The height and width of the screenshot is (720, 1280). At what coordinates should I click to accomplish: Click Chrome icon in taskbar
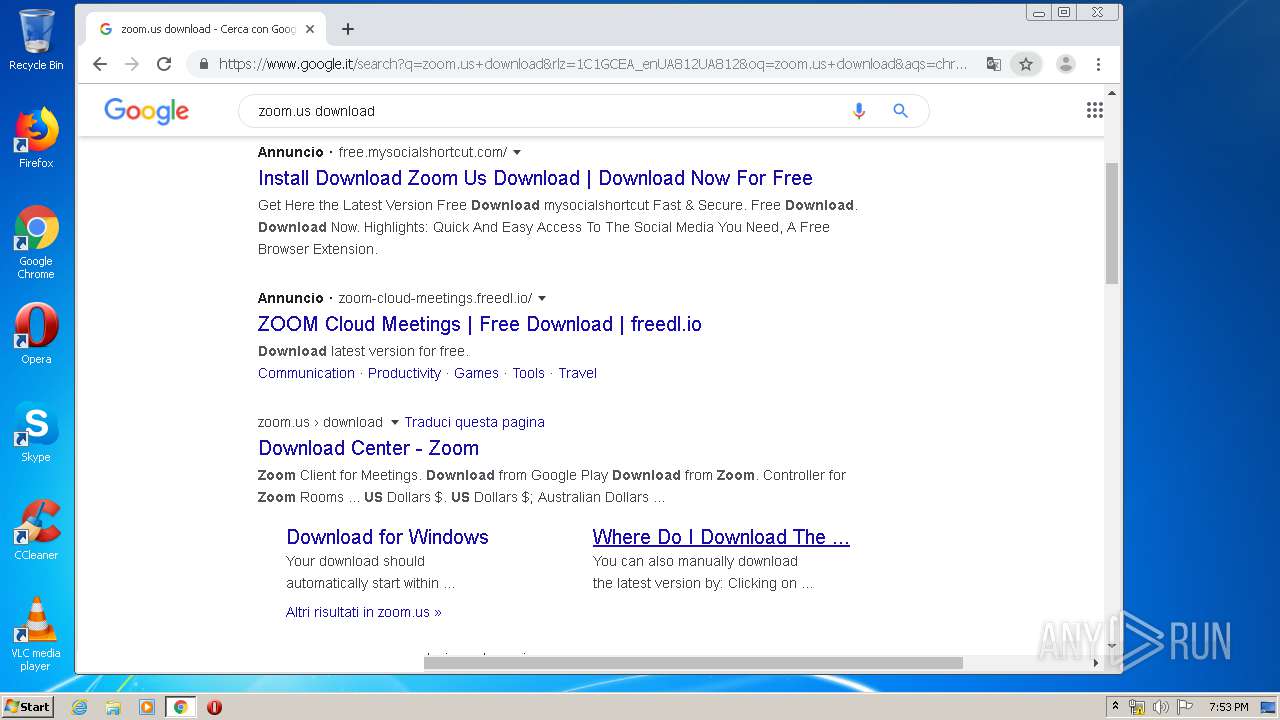[x=181, y=707]
